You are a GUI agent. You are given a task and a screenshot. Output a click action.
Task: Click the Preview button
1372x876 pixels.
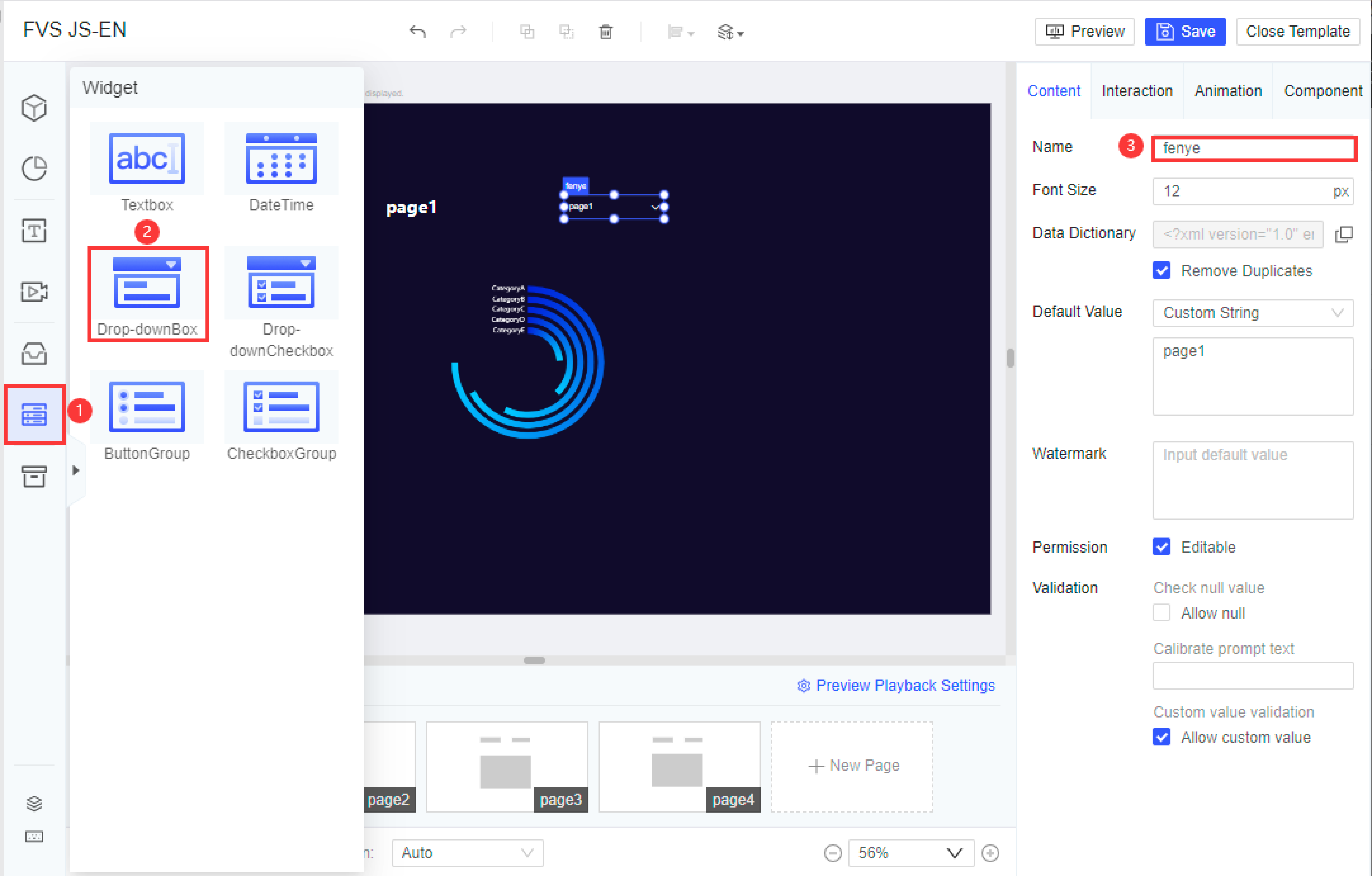[x=1084, y=31]
